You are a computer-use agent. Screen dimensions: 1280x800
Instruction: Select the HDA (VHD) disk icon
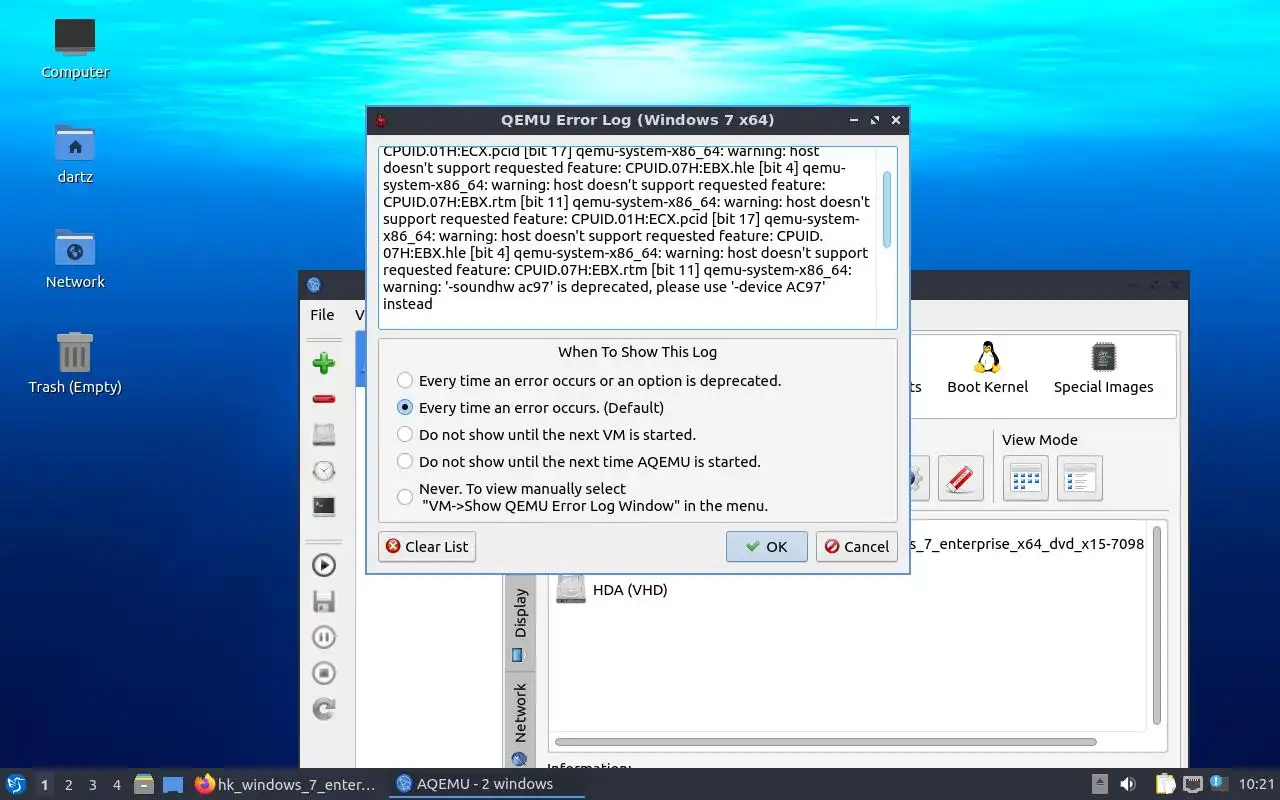pyautogui.click(x=570, y=588)
